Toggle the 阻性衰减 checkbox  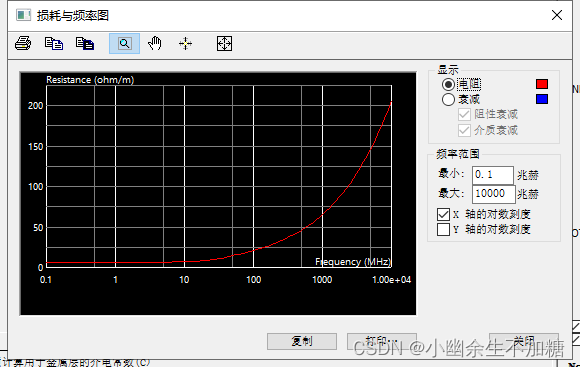click(x=464, y=114)
